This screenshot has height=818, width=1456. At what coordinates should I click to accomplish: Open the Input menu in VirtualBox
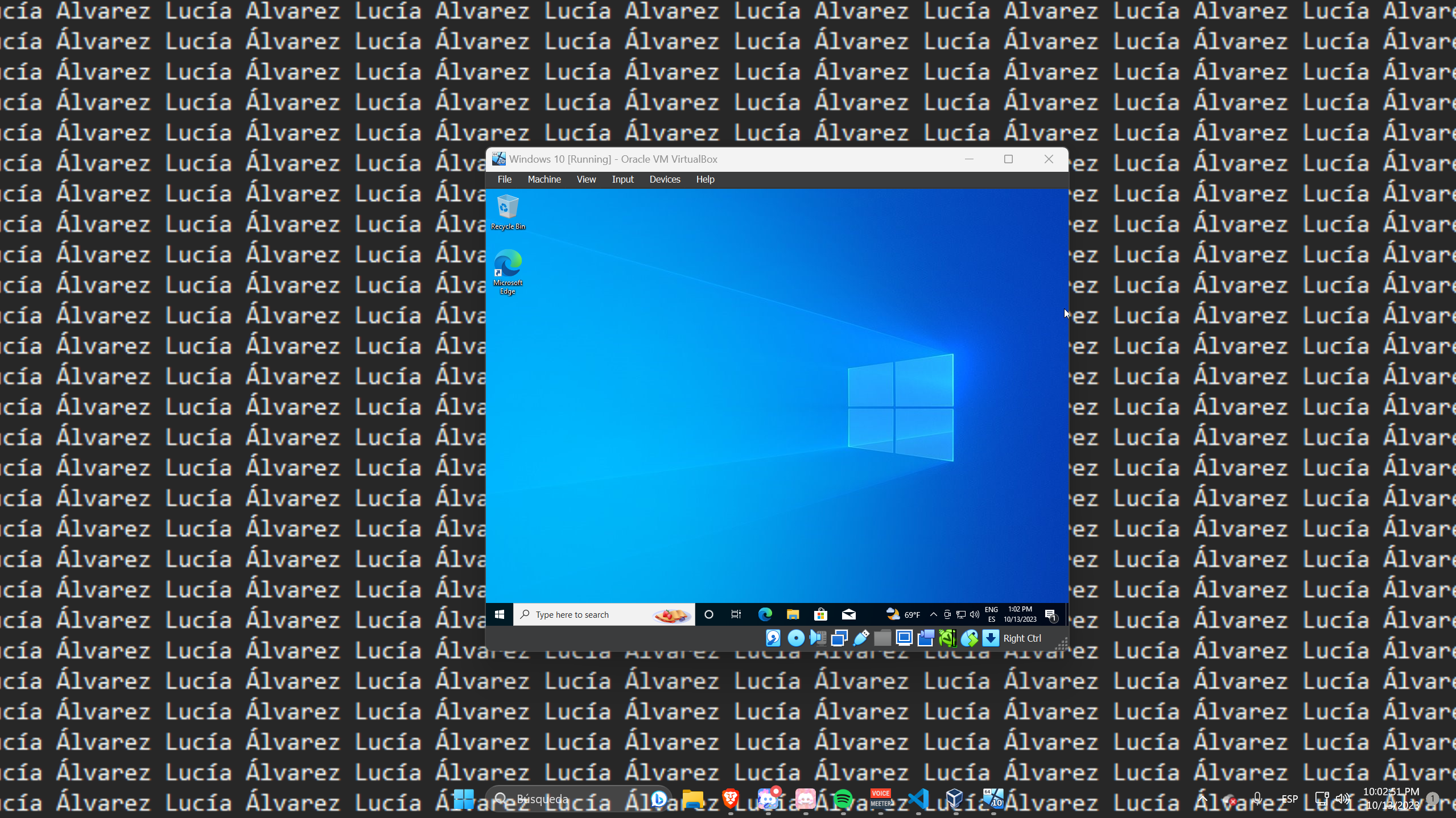coord(622,179)
